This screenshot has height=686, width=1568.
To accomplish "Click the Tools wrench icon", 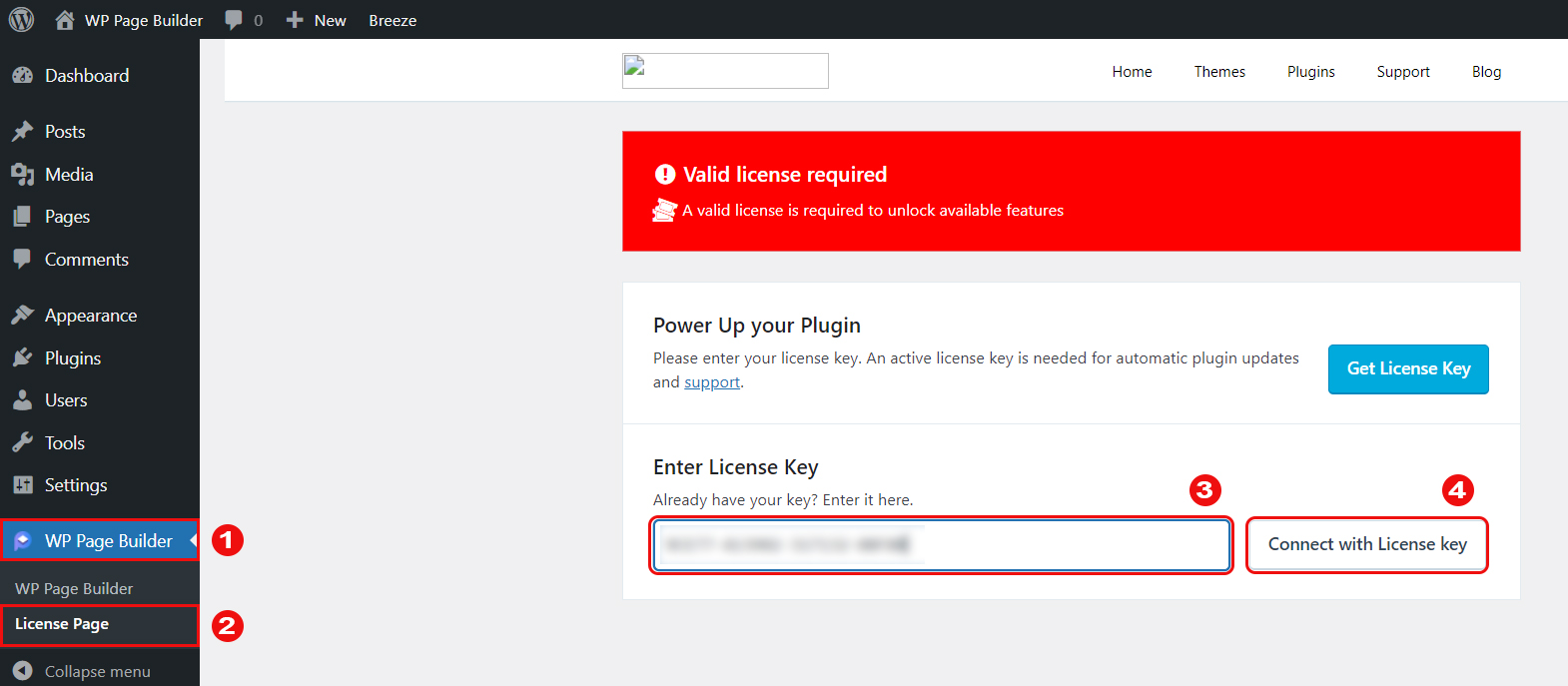I will coord(22,443).
